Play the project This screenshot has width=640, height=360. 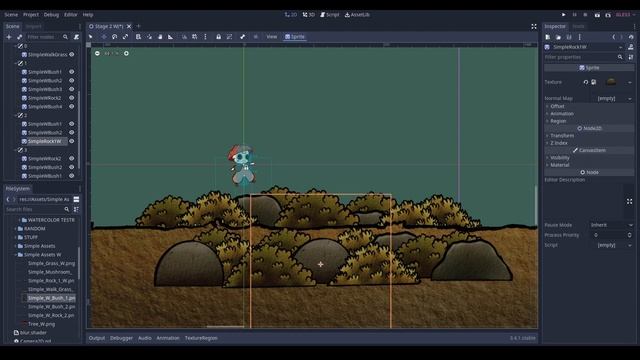point(563,15)
